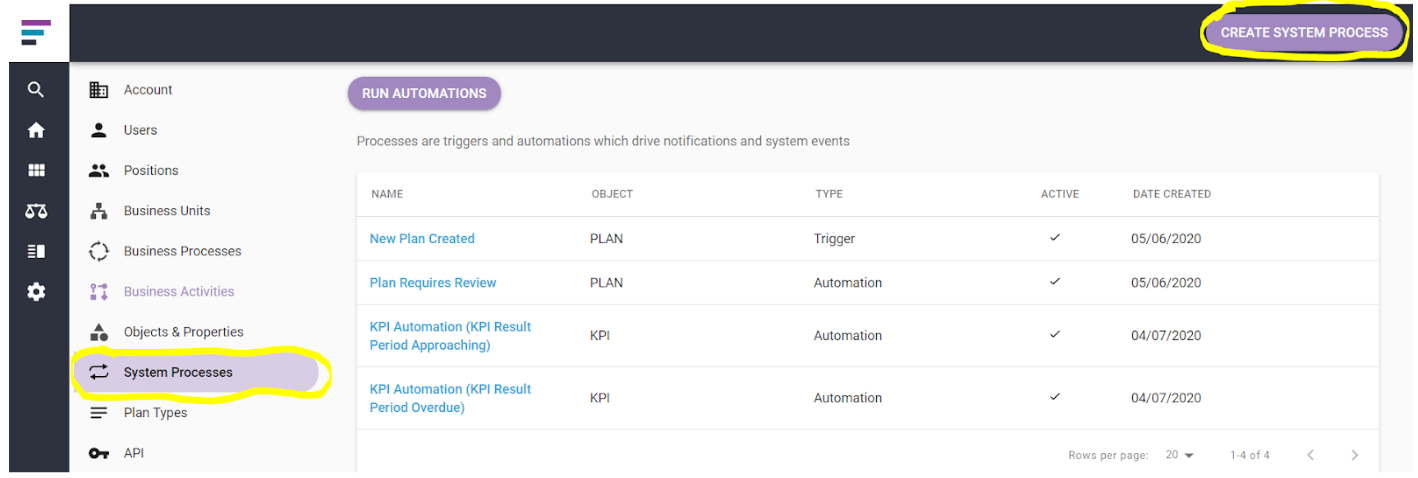Open the rows per page dropdown

click(1180, 455)
